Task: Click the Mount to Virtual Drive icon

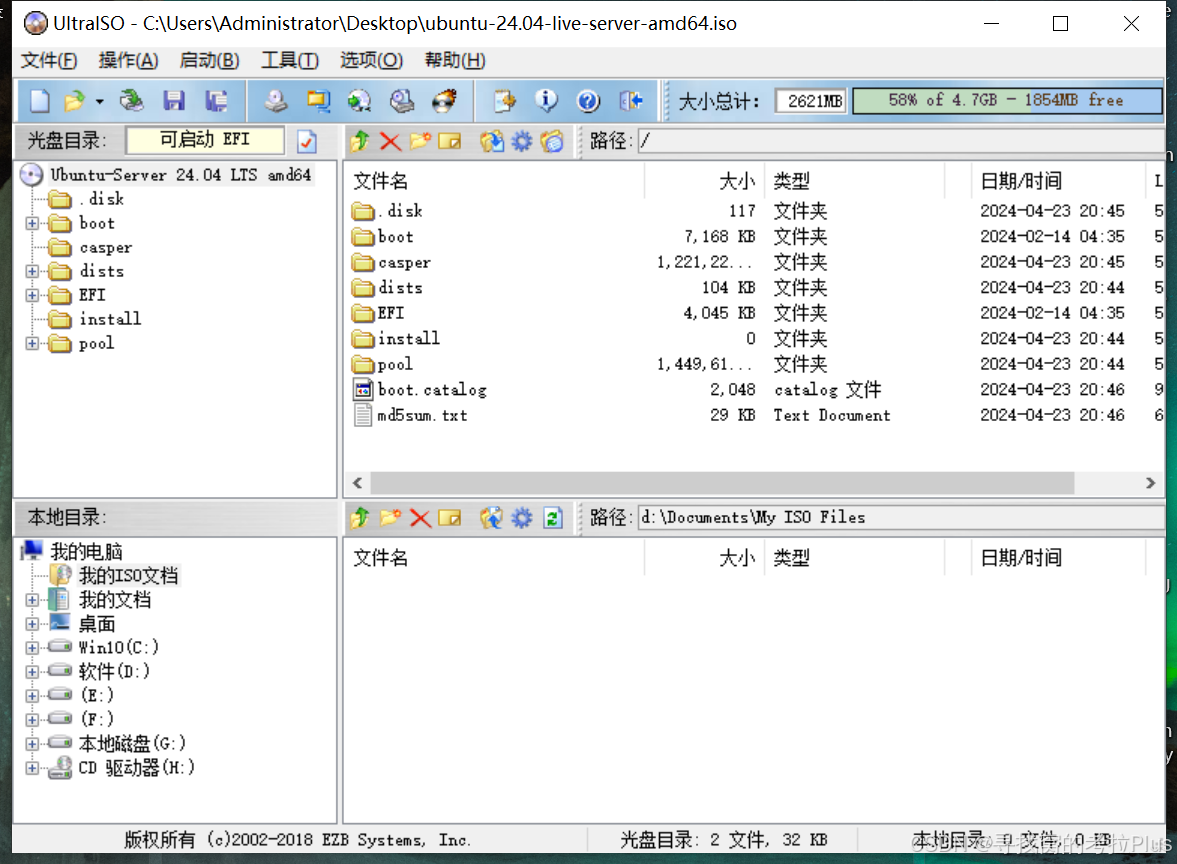Action: pyautogui.click(x=402, y=101)
